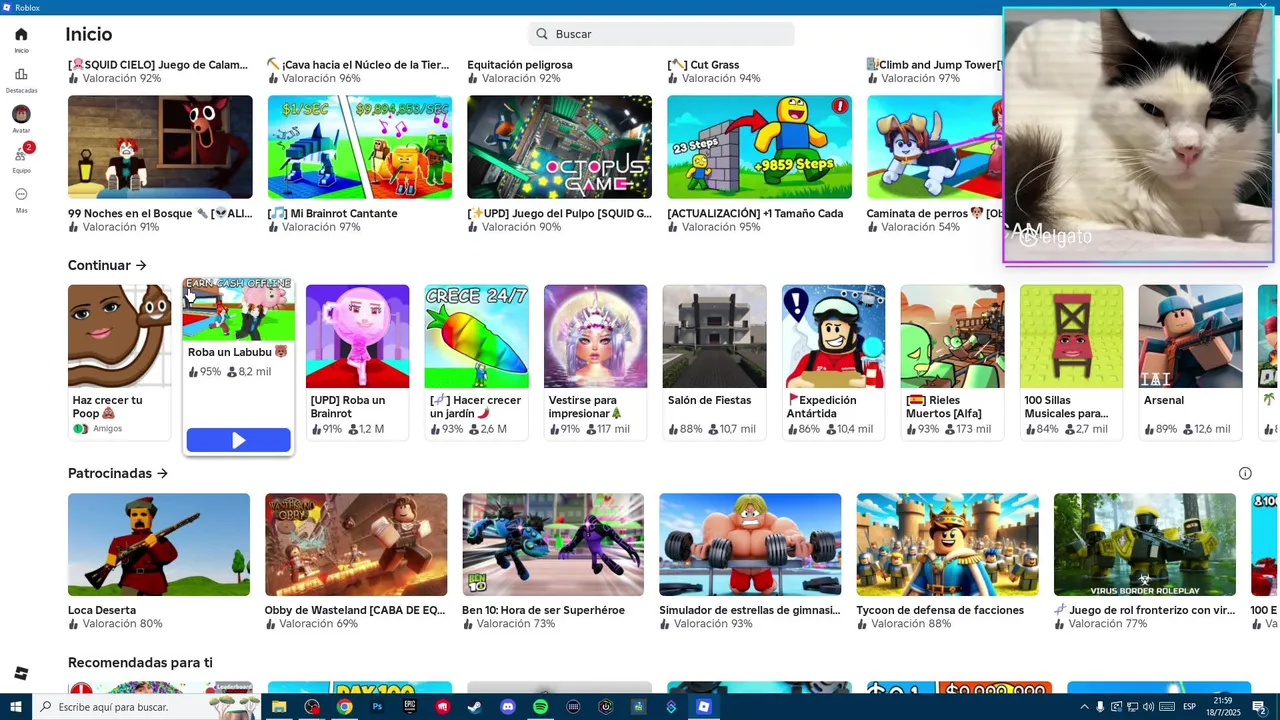Open Loca Deserta sponsored game

point(159,545)
